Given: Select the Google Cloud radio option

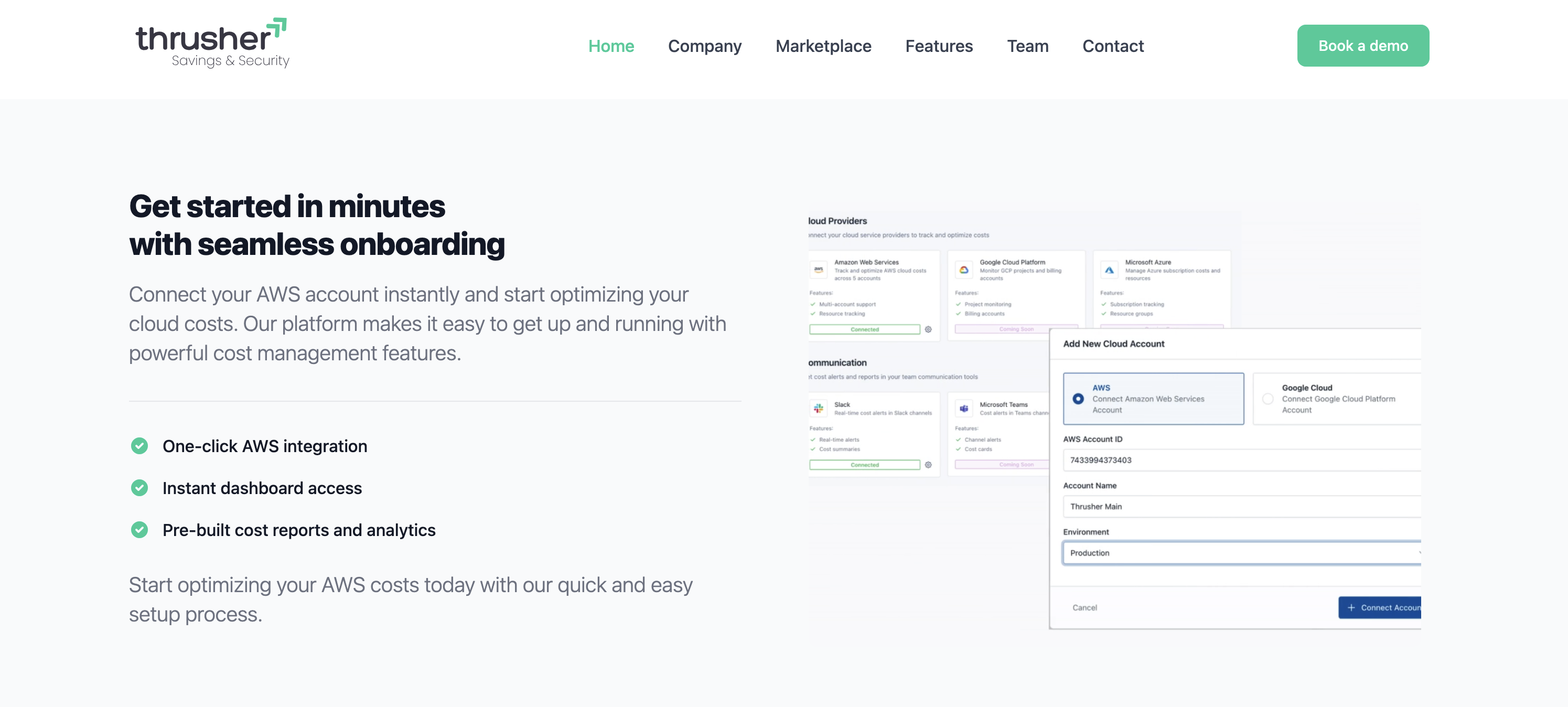Looking at the screenshot, I should [x=1268, y=398].
